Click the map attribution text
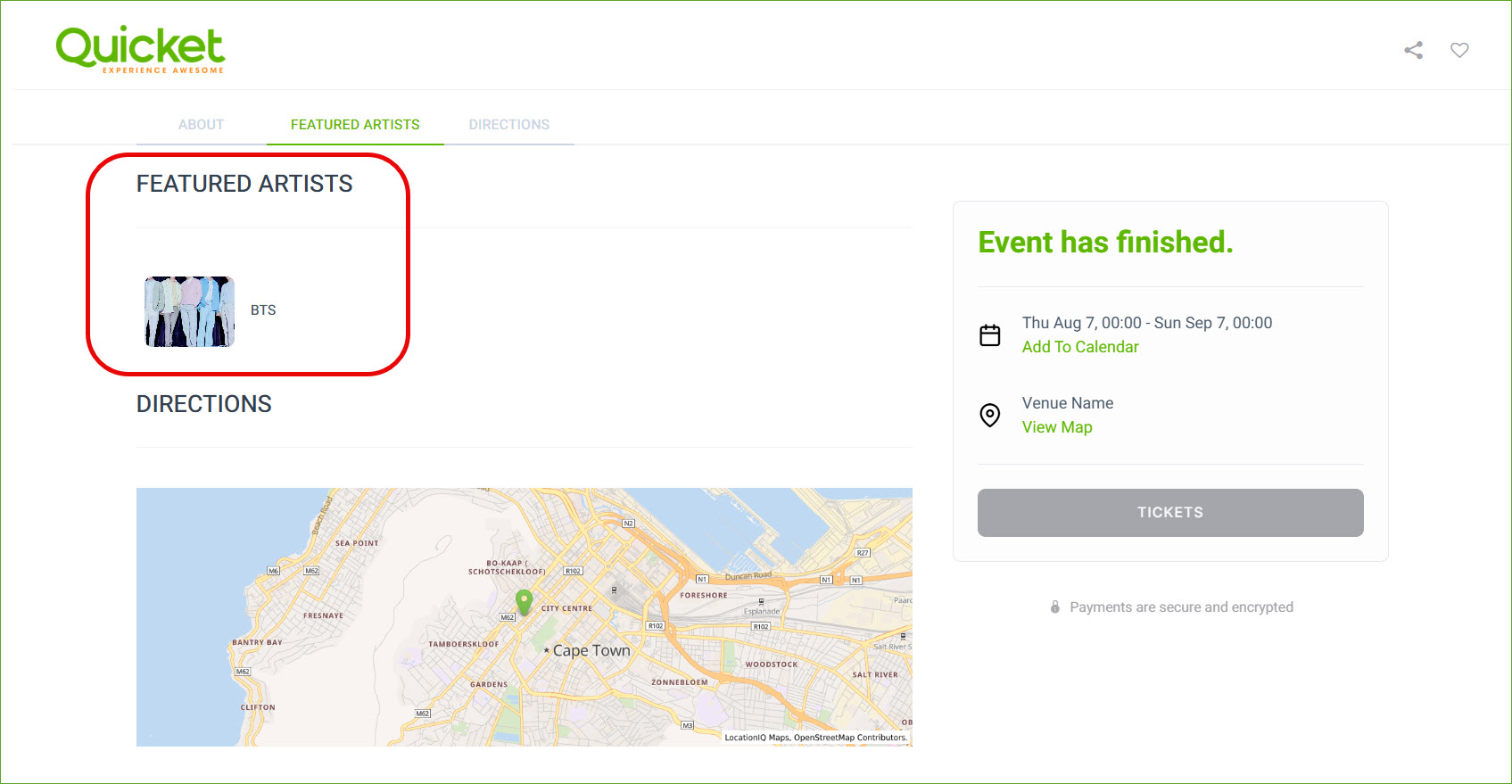The image size is (1512, 784). pos(815,738)
